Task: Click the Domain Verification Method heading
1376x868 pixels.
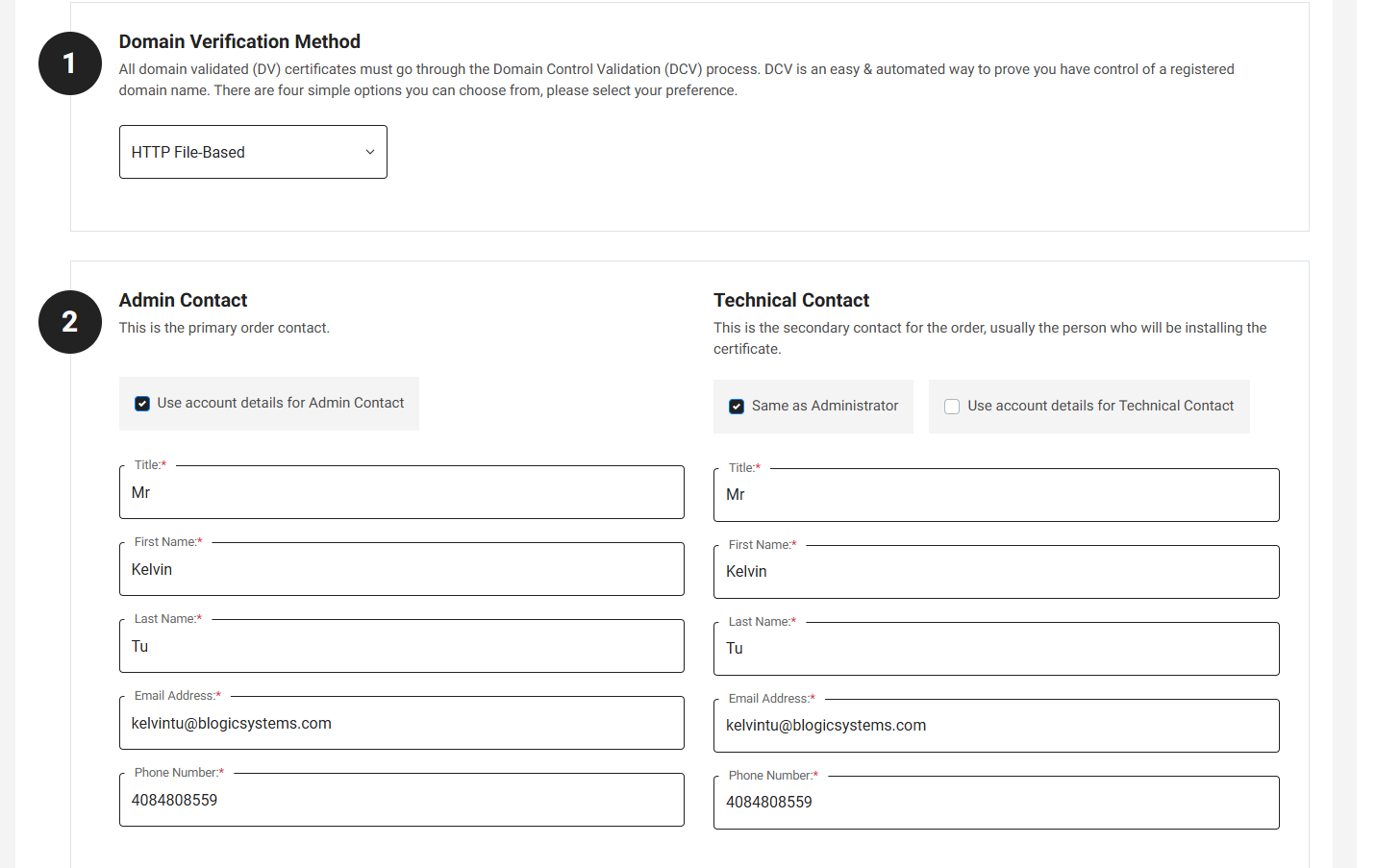Action: tap(239, 41)
